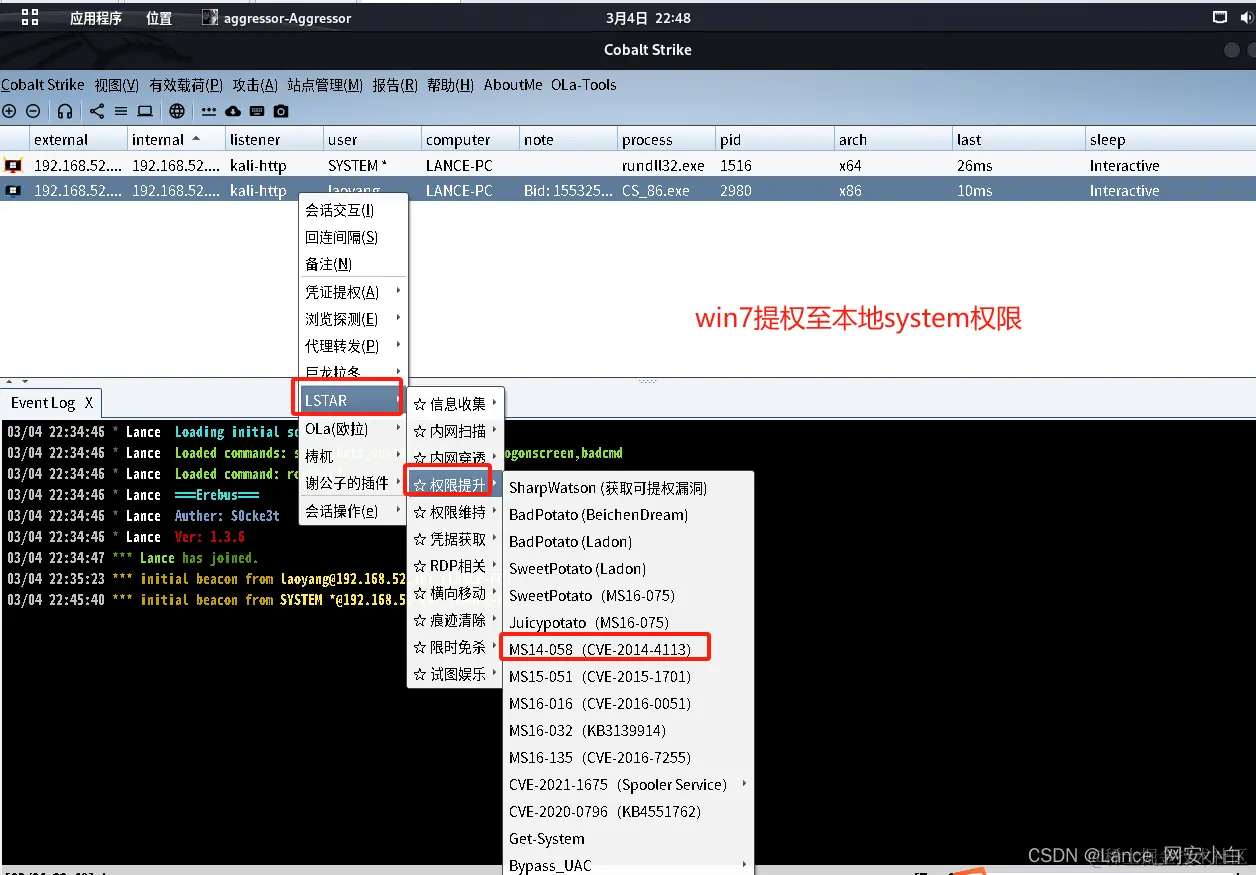Choose BadPotato (BeichenDream) entry
Image resolution: width=1256 pixels, height=875 pixels.
tap(628, 515)
